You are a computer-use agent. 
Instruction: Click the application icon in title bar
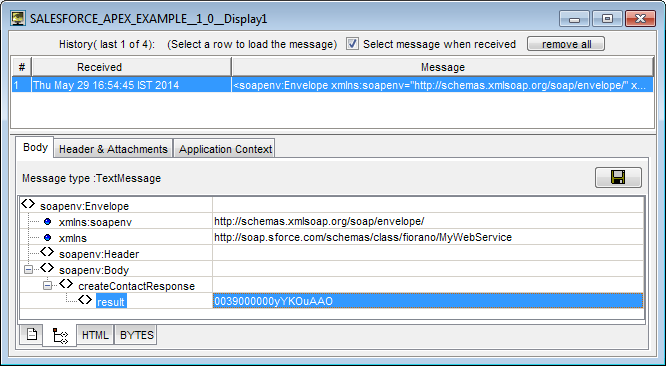click(x=18, y=19)
